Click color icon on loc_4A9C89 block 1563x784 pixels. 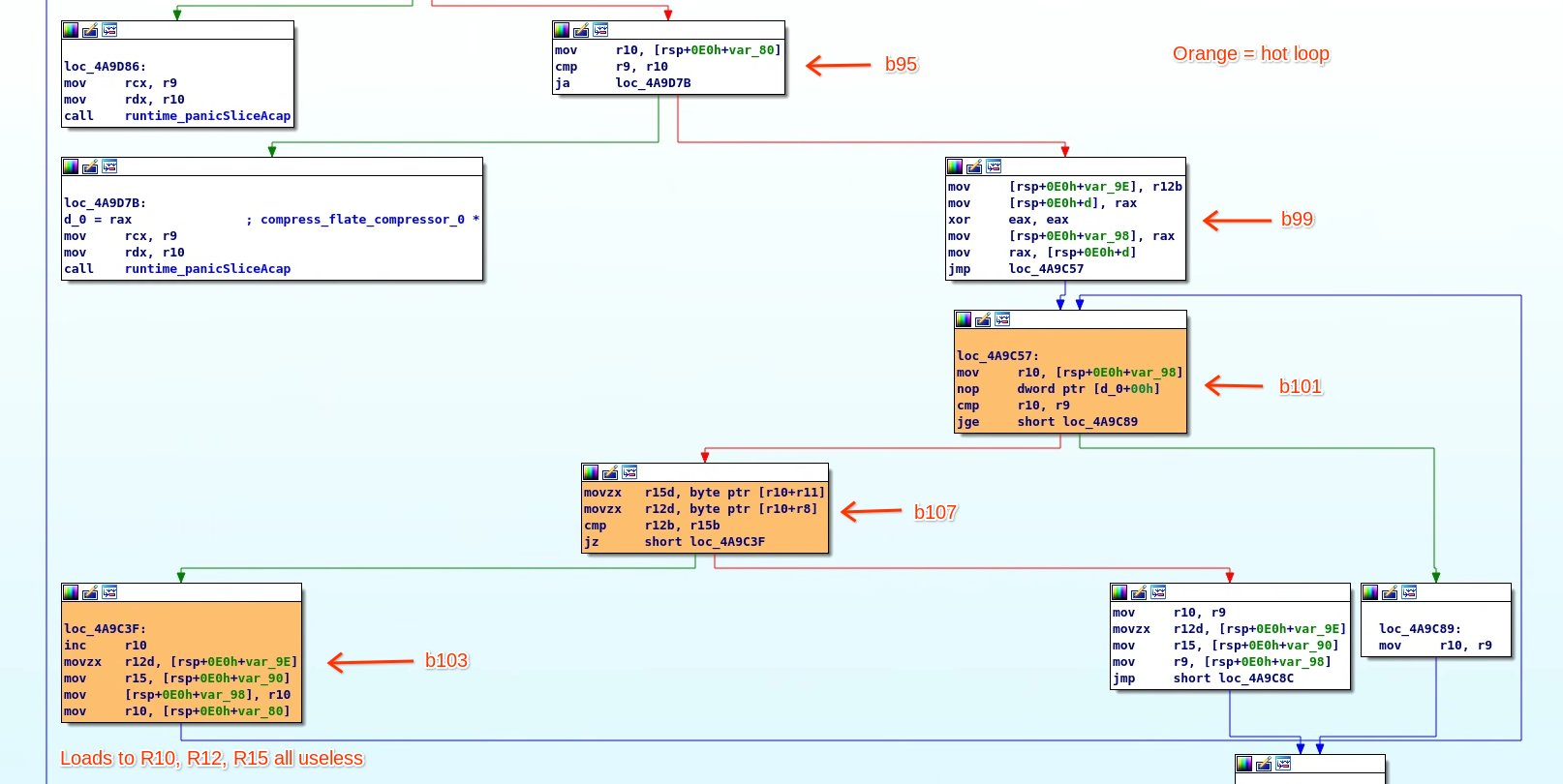pyautogui.click(x=1370, y=592)
